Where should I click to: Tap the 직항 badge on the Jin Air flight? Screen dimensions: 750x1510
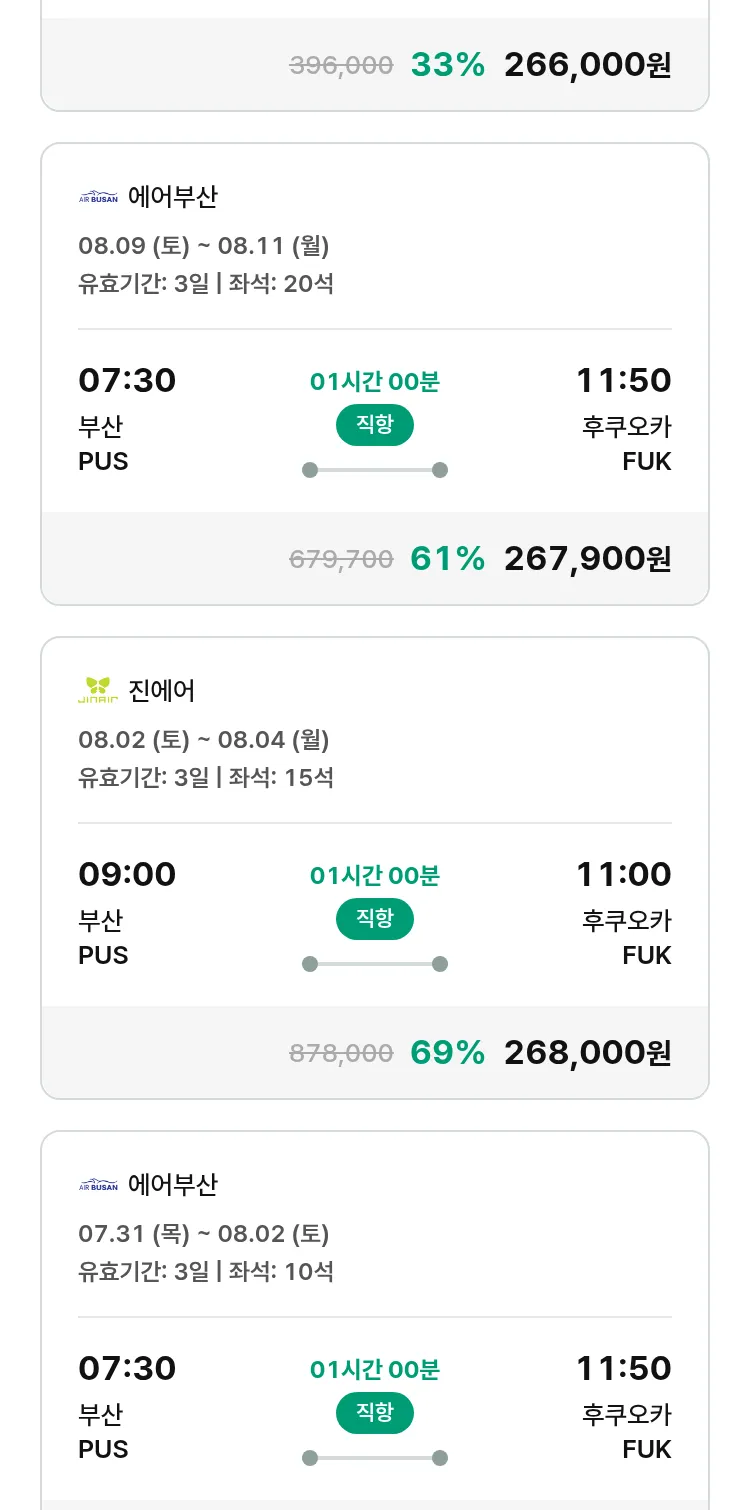click(375, 919)
